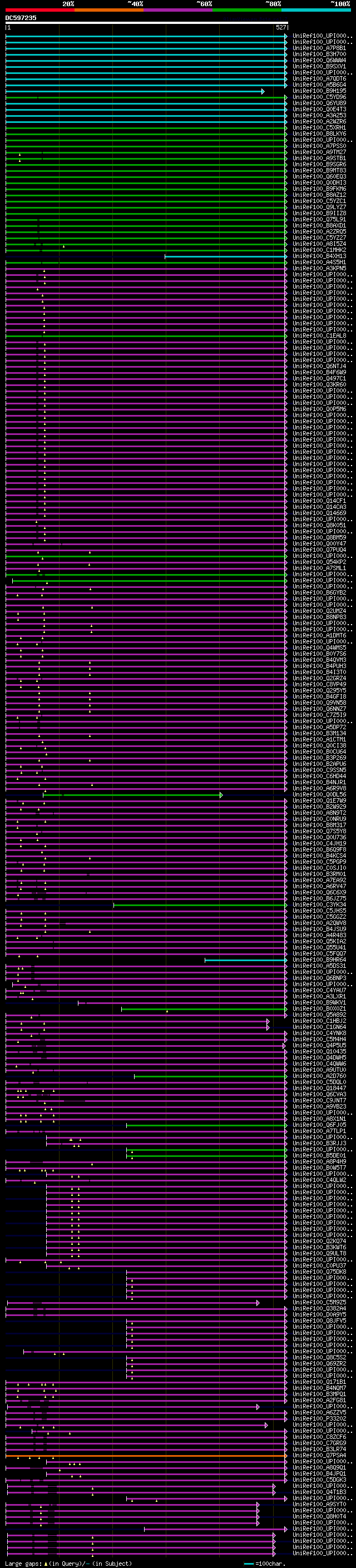356x1568 pixels.
Task: Open the UniRef100_Q7PUQ4 entry
Action: point(319,550)
